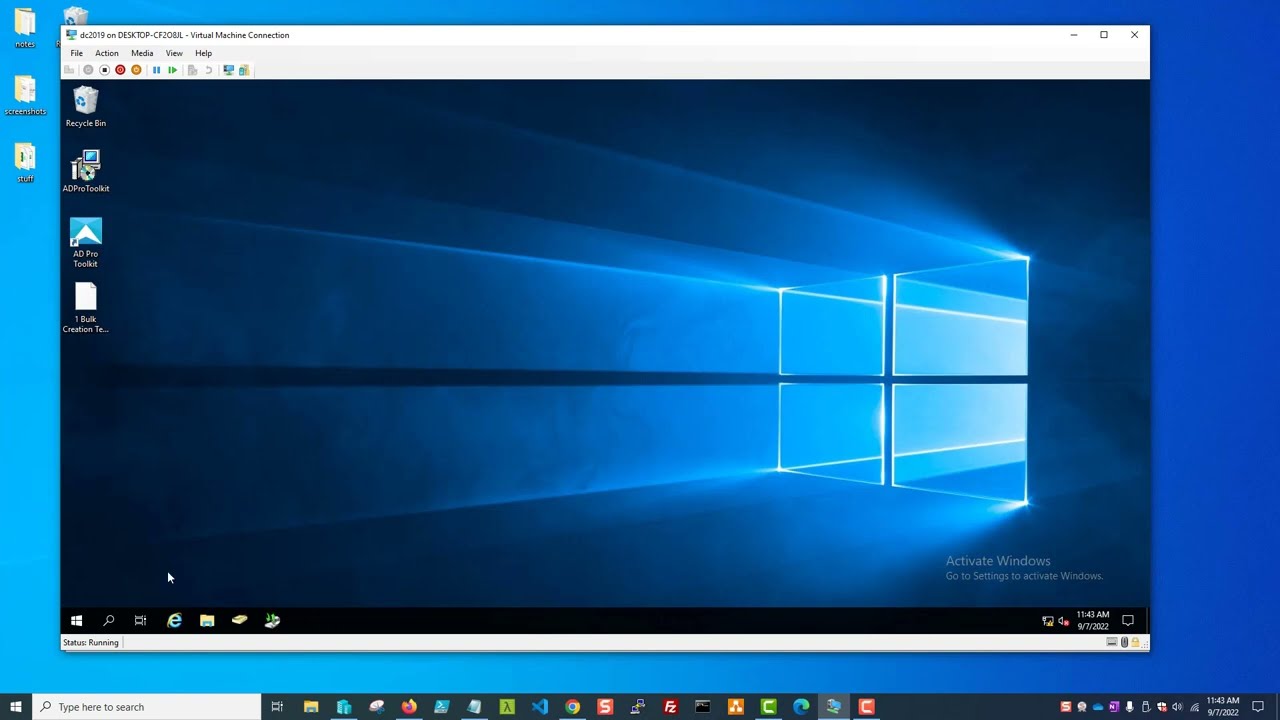1280x720 pixels.
Task: Click the Enhanced Session monitor icon
Action: 228,70
